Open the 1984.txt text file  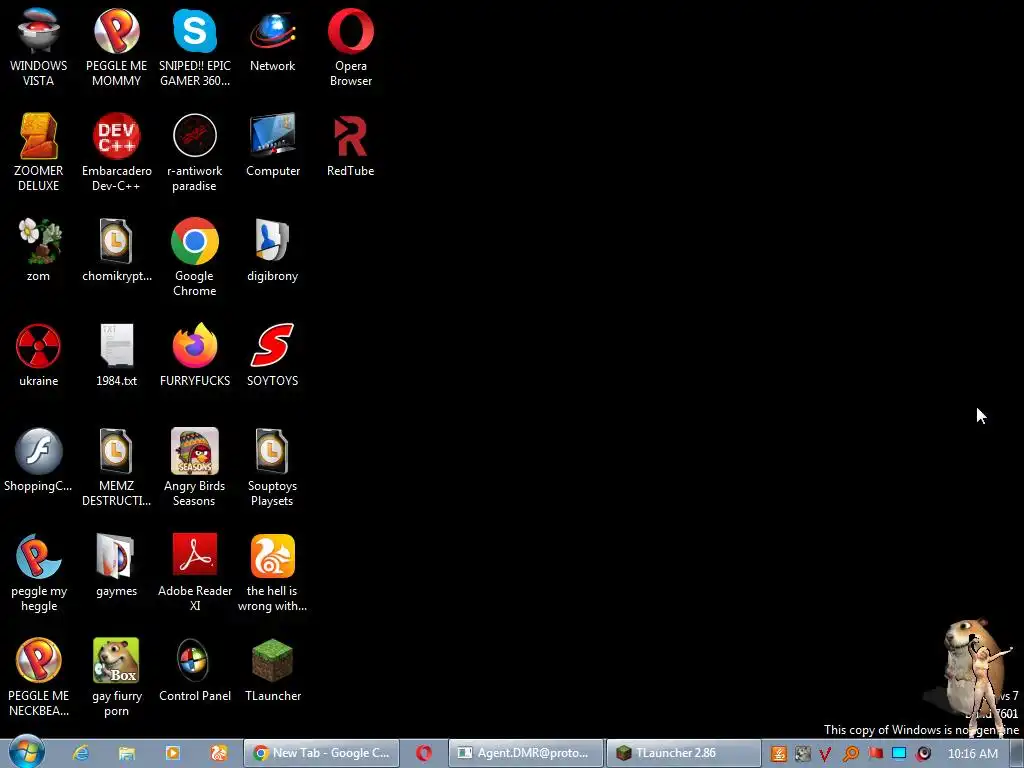(116, 355)
